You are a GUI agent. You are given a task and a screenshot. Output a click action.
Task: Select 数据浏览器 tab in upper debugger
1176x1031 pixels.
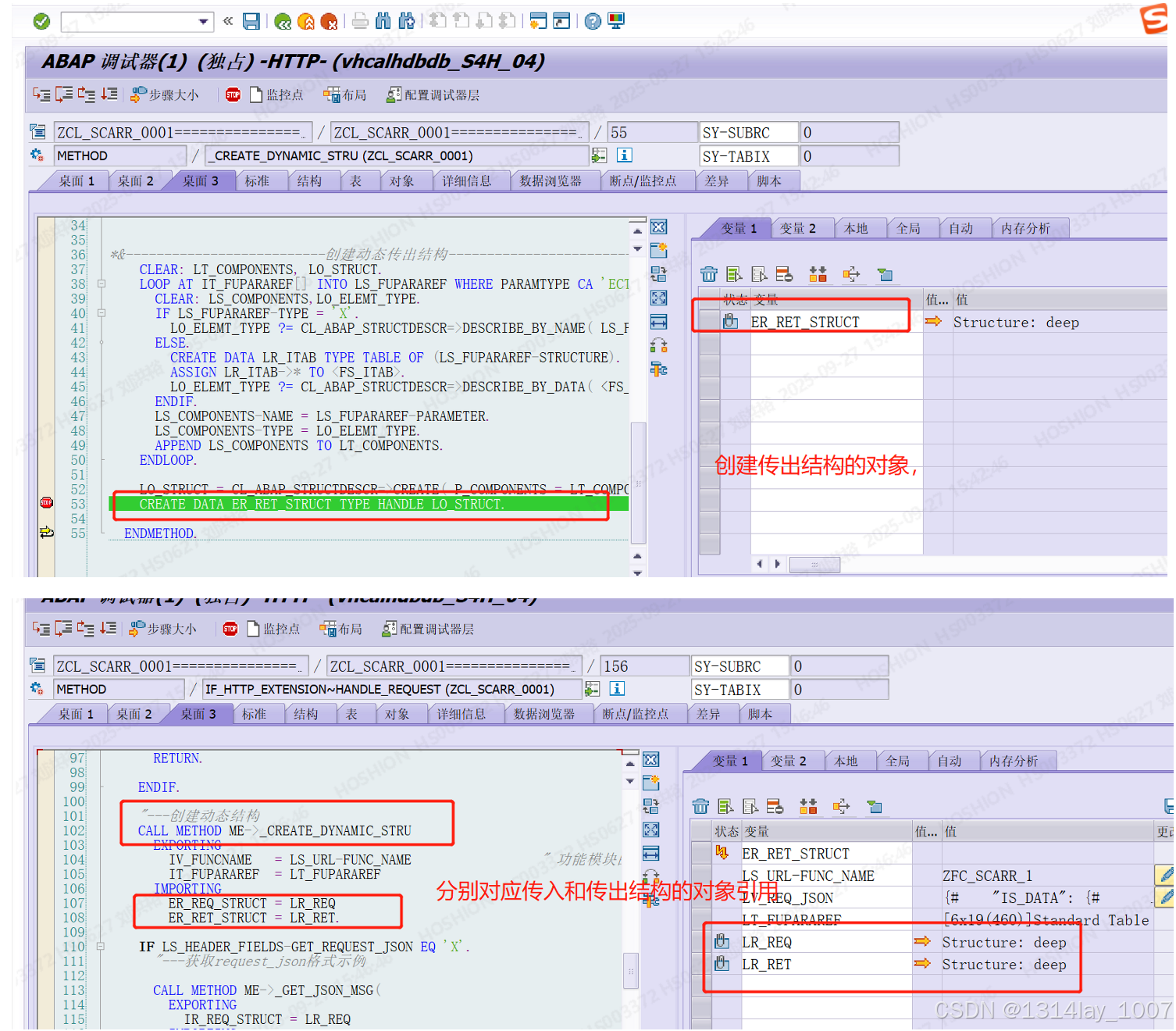(x=551, y=181)
